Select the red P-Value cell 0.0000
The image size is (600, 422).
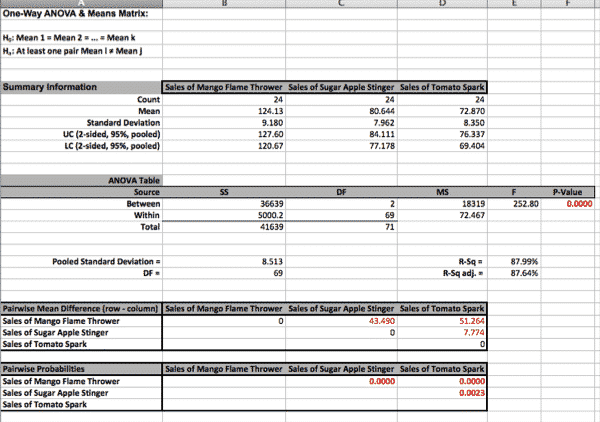click(x=568, y=204)
